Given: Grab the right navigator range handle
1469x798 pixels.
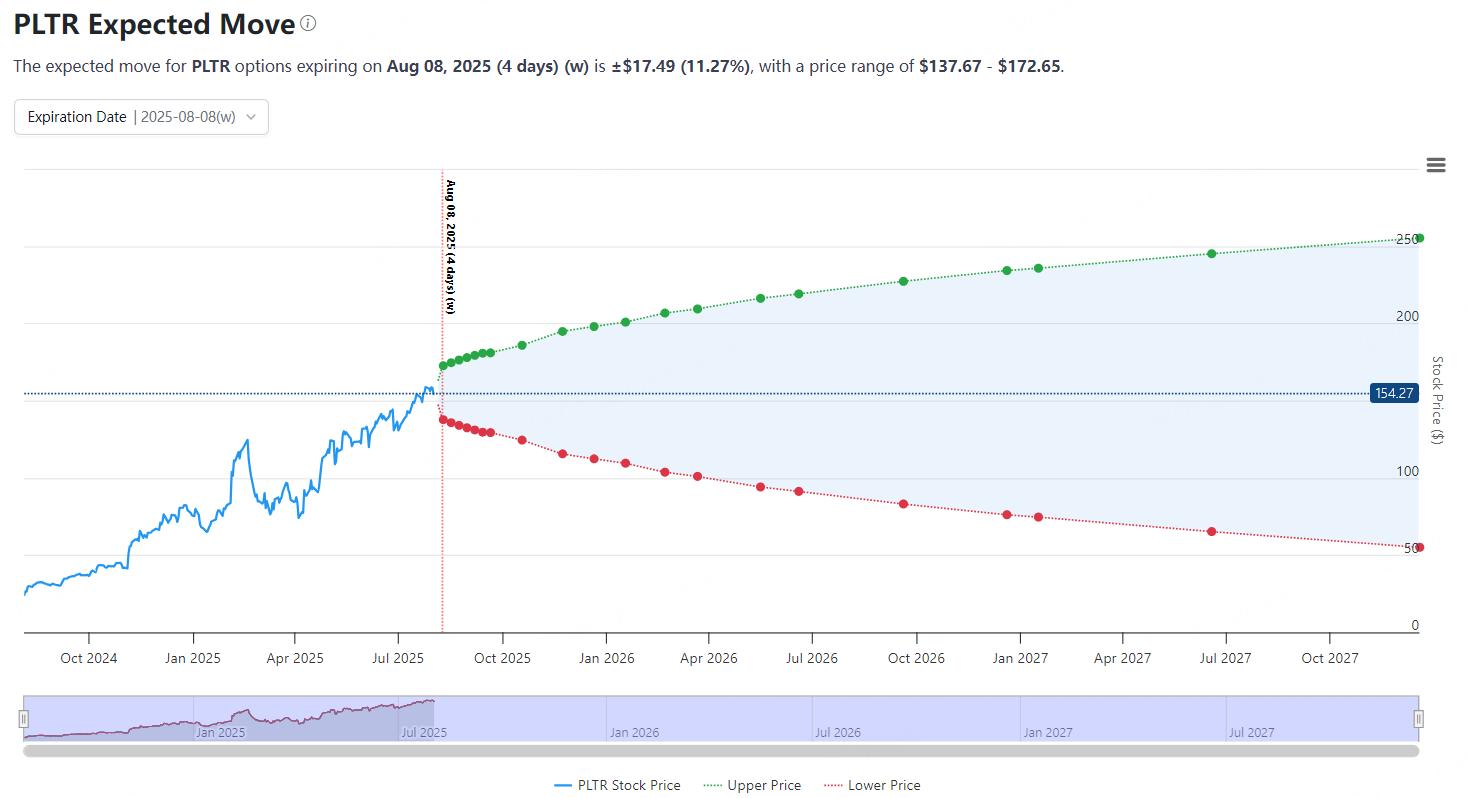Looking at the screenshot, I should coord(1418,718).
